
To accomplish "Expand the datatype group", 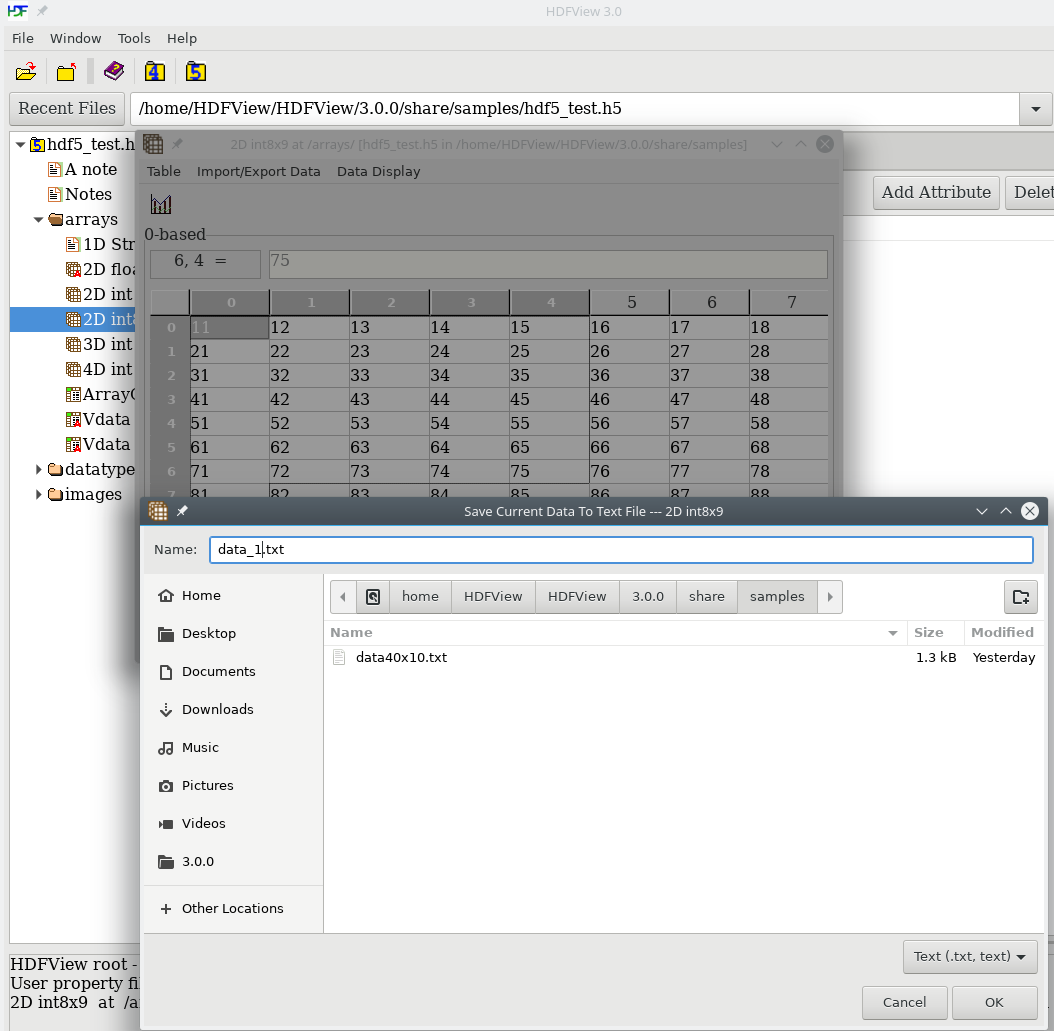I will coord(38,469).
